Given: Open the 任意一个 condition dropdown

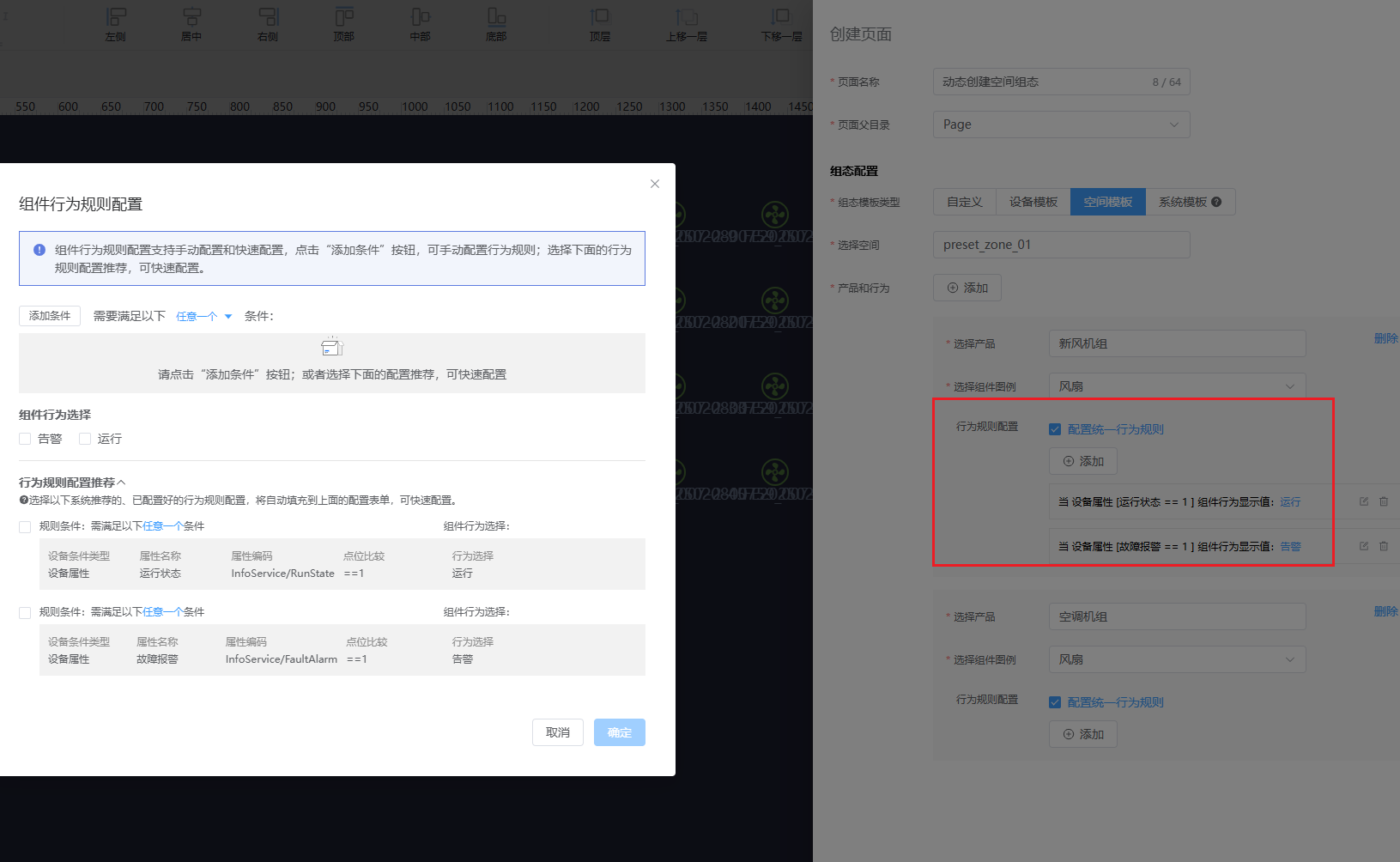Looking at the screenshot, I should point(204,316).
